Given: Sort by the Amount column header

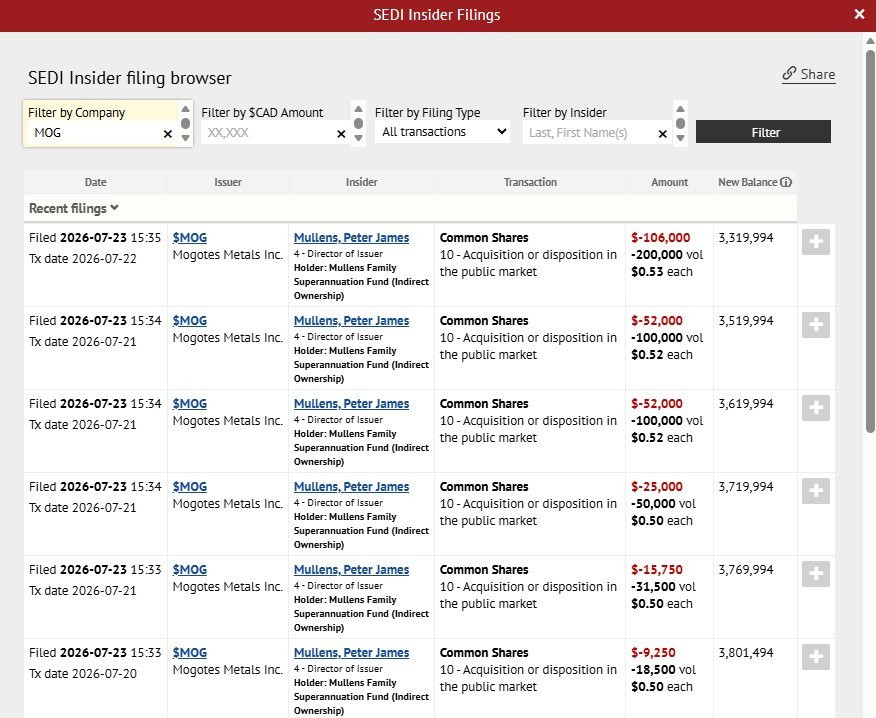Looking at the screenshot, I should (x=669, y=182).
